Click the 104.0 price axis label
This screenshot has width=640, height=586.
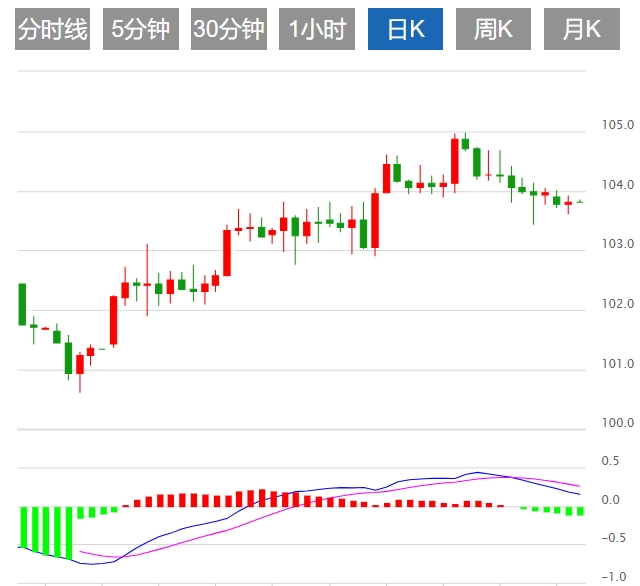(x=618, y=185)
